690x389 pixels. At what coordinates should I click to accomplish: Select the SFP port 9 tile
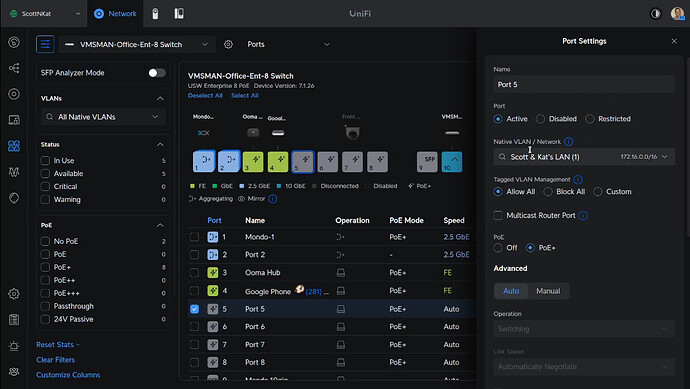[x=427, y=162]
